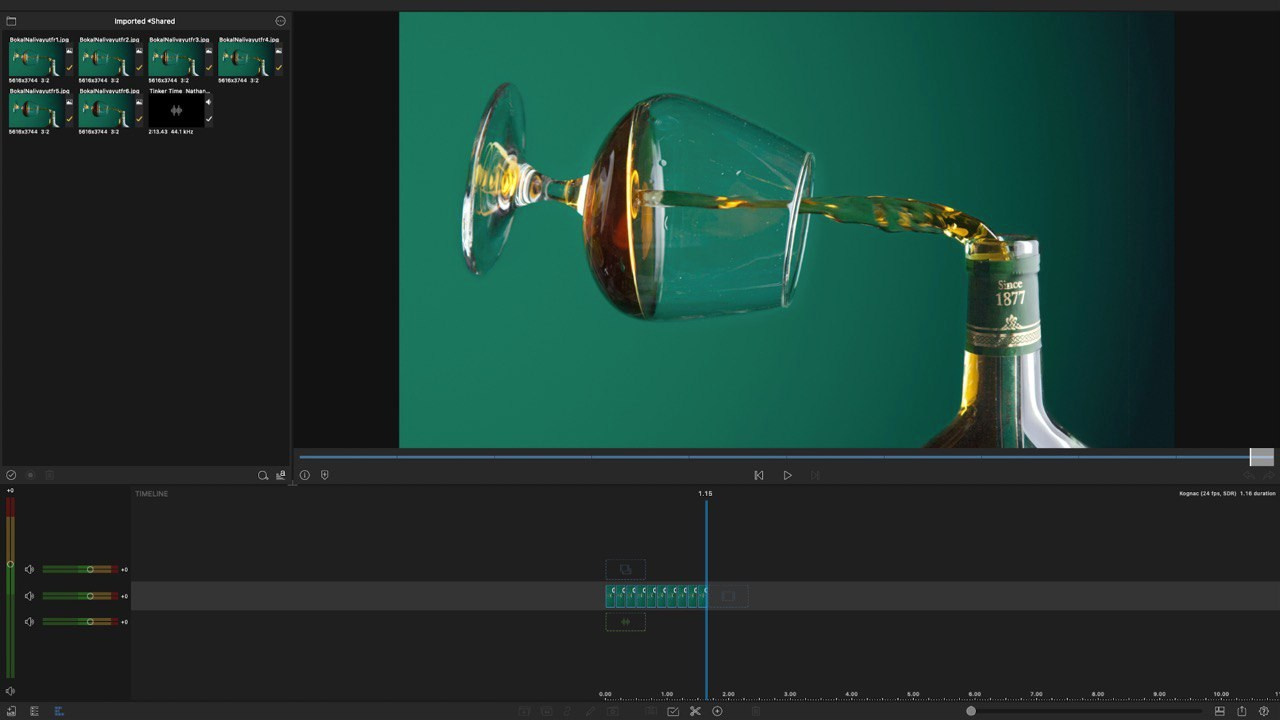Open the export share icon
Image resolution: width=1280 pixels, height=720 pixels.
1241,712
